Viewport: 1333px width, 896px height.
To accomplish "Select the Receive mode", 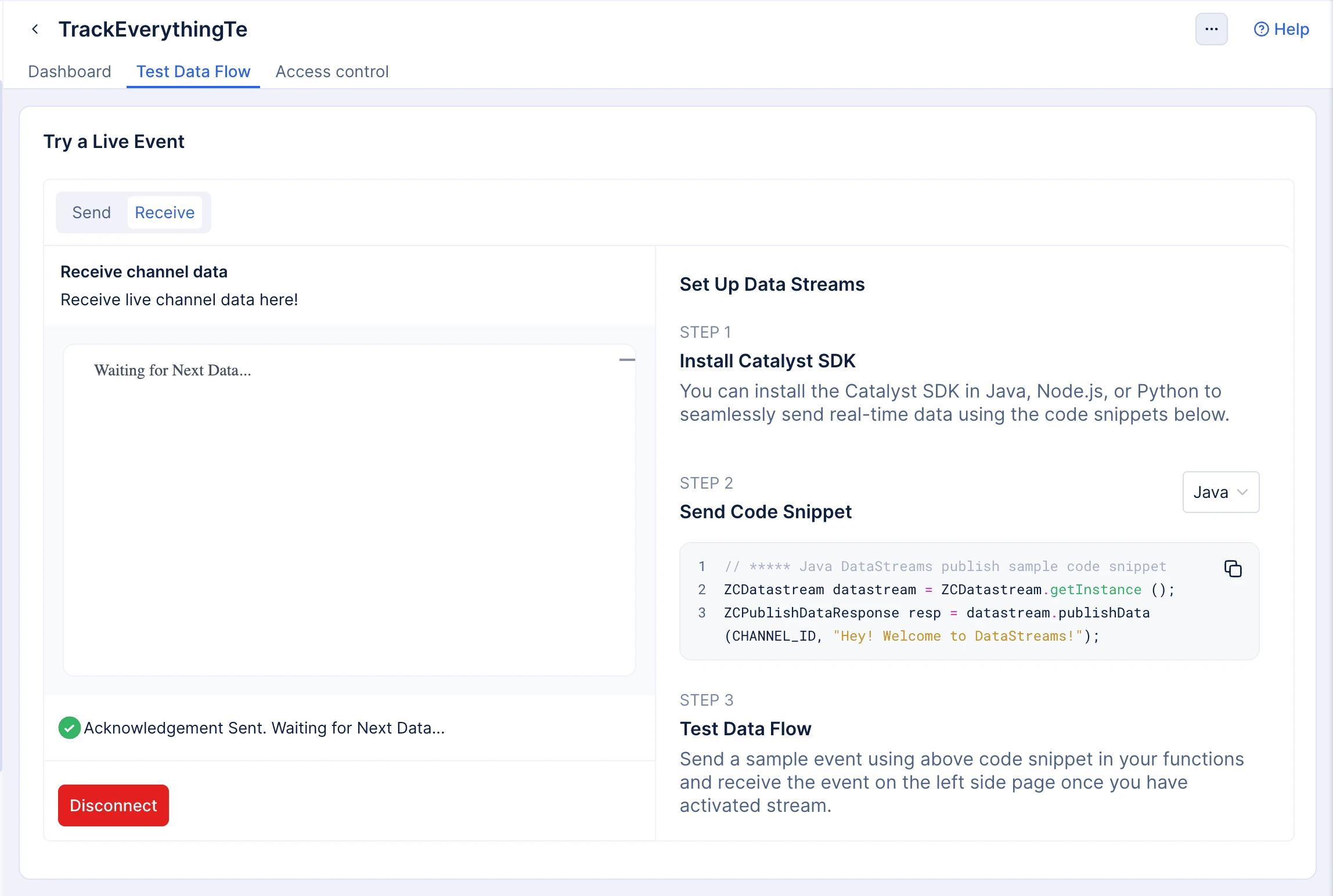I will pos(165,212).
